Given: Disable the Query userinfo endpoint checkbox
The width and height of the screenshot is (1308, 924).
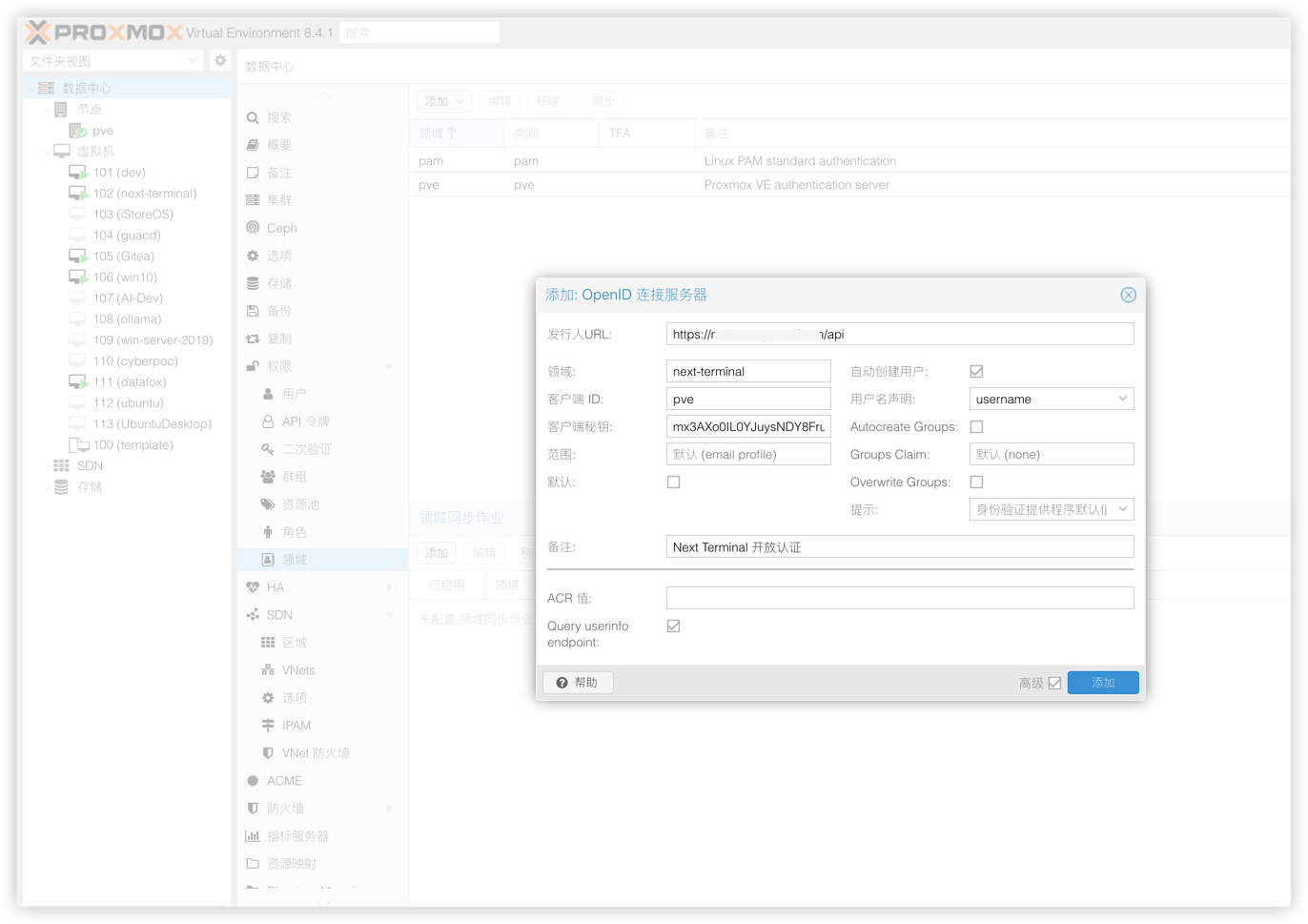Looking at the screenshot, I should pos(674,626).
